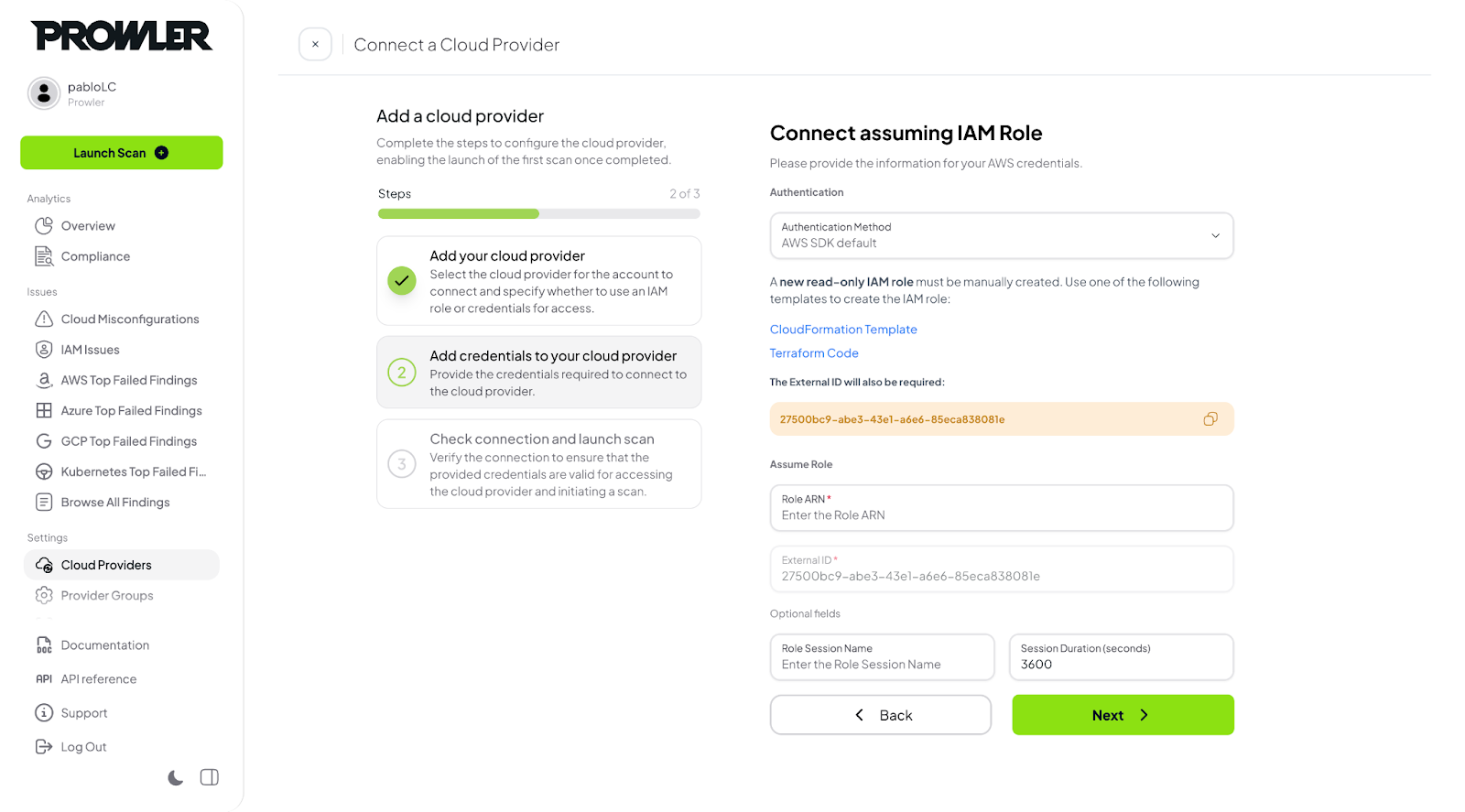Click the dropdown chevron next to AWS SDK default
1465x812 pixels.
[1216, 236]
